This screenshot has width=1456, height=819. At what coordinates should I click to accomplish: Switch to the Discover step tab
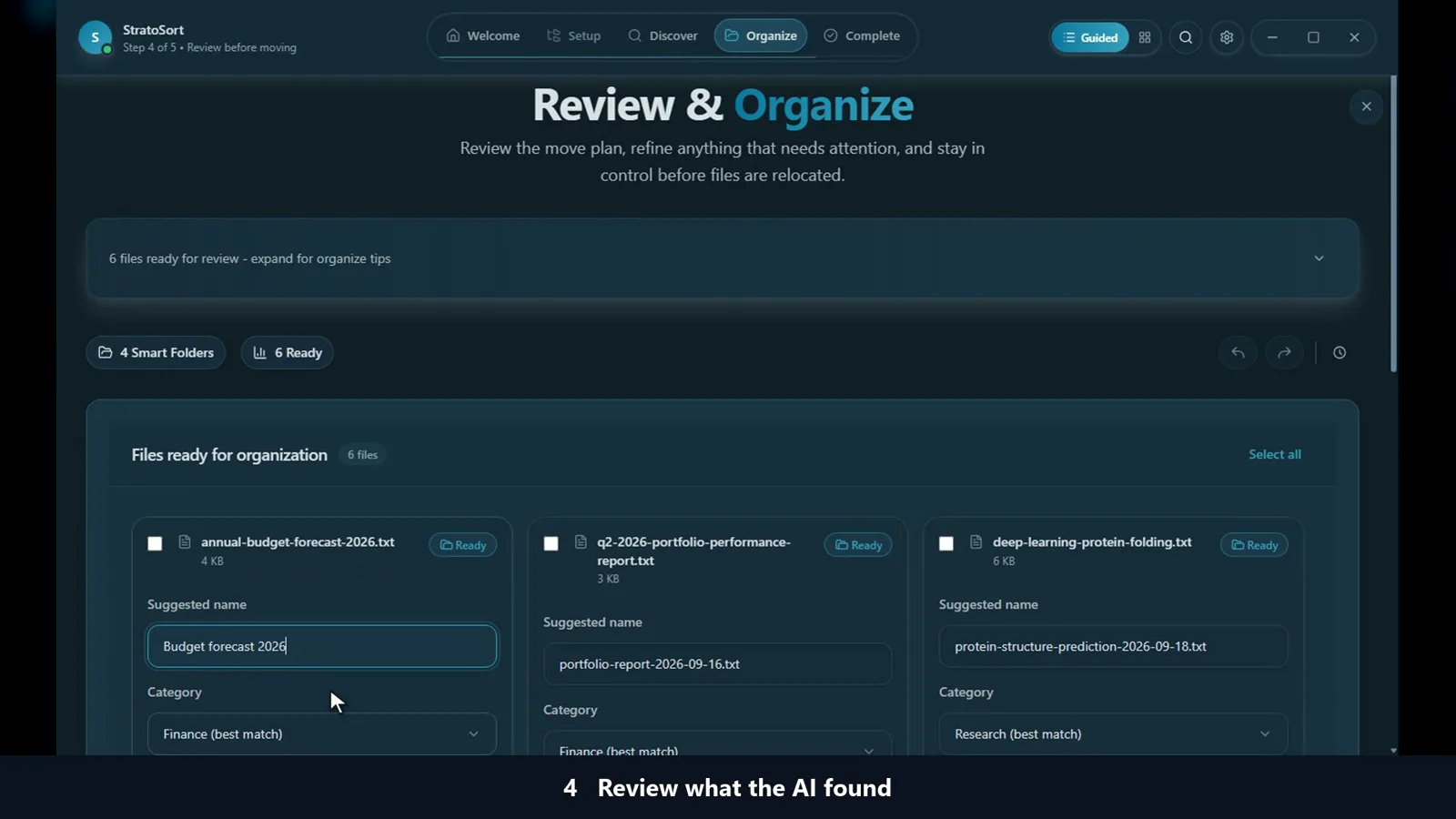click(662, 35)
